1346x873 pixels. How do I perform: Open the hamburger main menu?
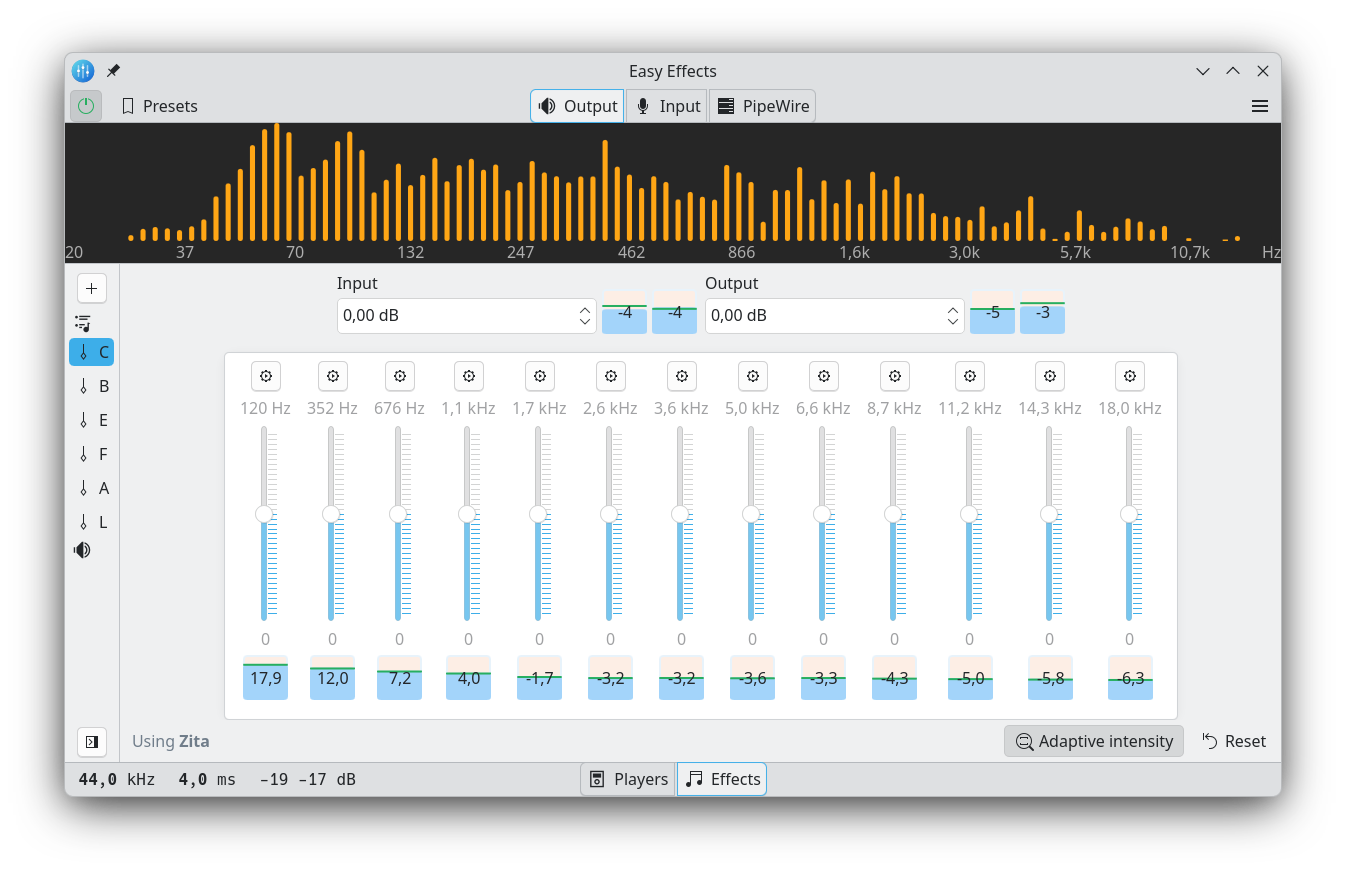(1260, 106)
